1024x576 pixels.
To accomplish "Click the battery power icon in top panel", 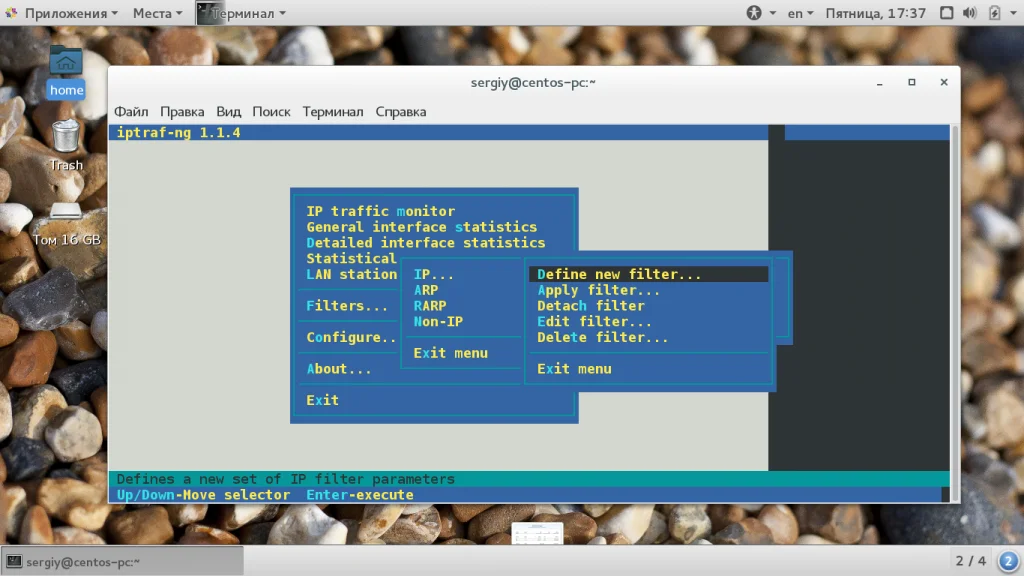I will 994,13.
